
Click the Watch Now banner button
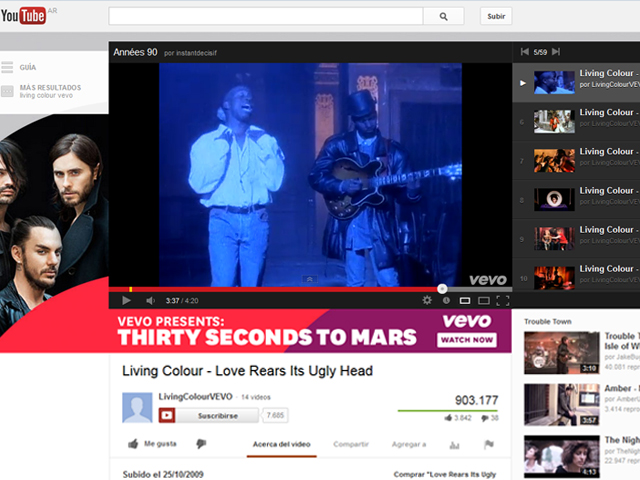click(x=467, y=340)
